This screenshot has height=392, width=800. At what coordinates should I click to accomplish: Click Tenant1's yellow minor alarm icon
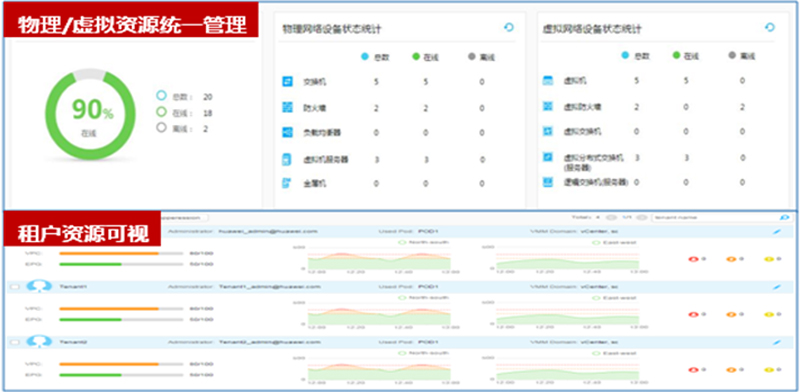(x=769, y=314)
